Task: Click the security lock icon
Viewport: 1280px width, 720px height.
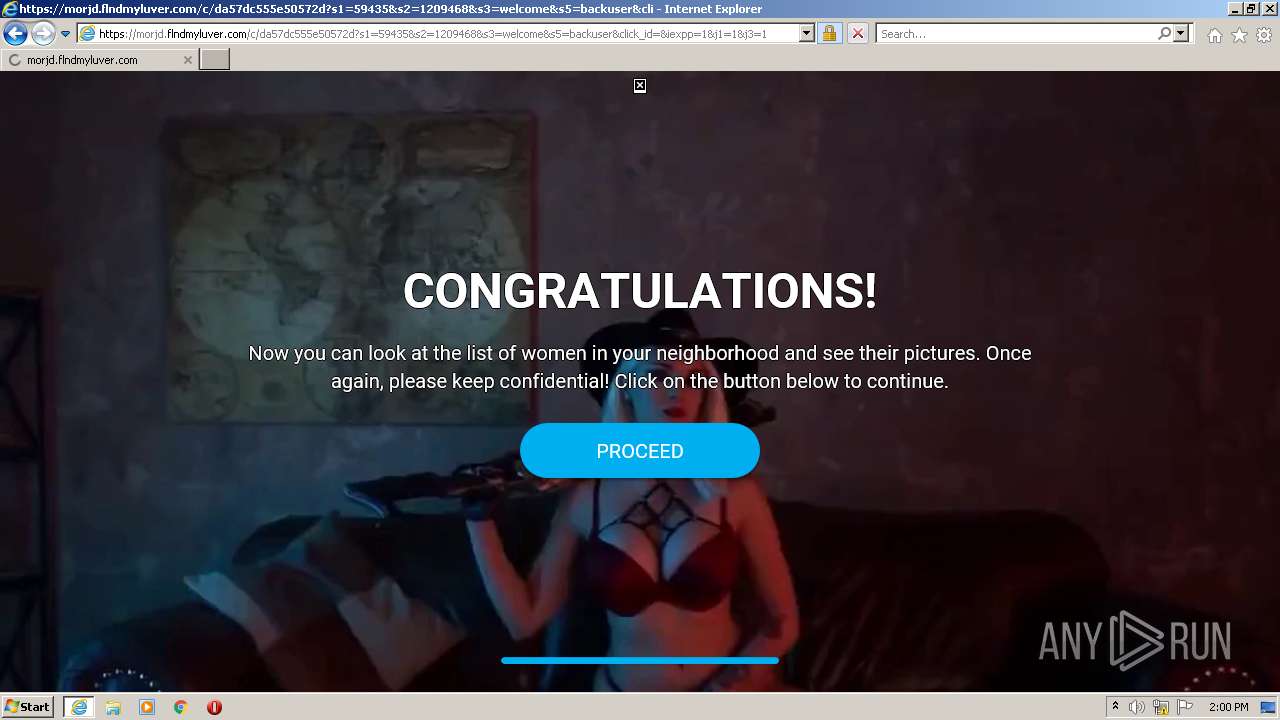Action: 829,34
